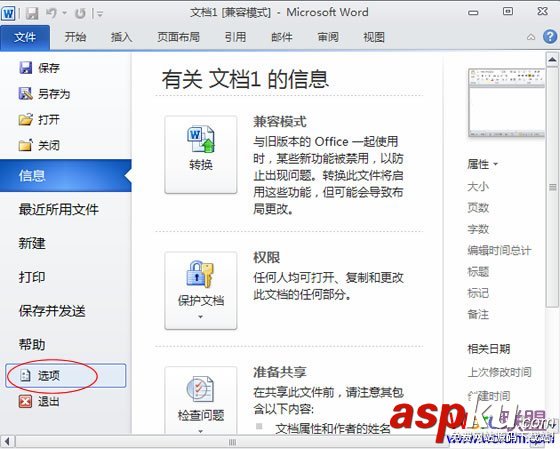This screenshot has height=449, width=560.
Task: Open the 保护文档 dropdown button
Action: (x=201, y=291)
